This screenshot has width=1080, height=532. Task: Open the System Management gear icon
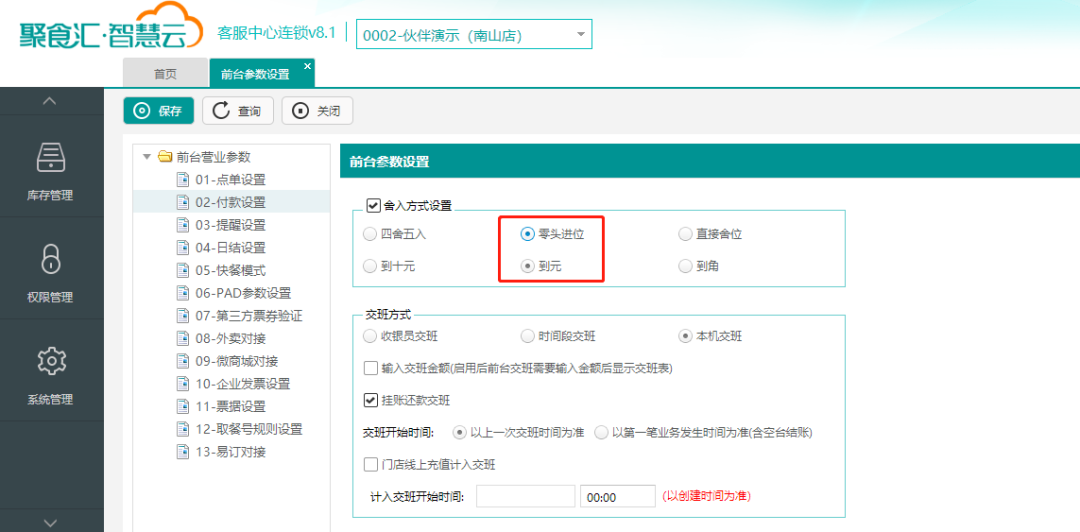[51, 361]
